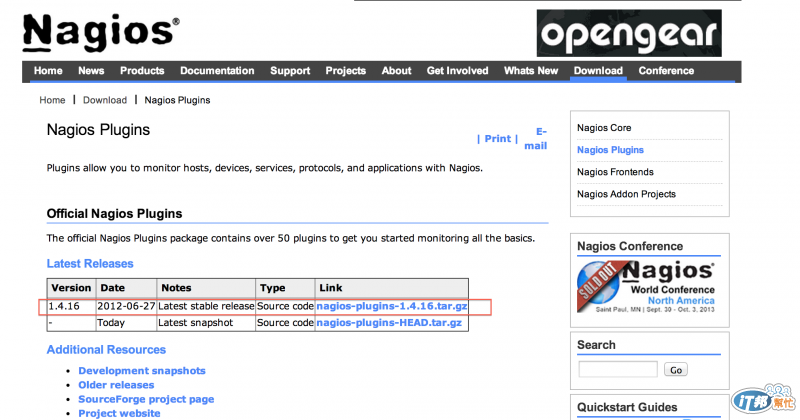The width and height of the screenshot is (800, 420).
Task: Open the Projects menu item
Action: pyautogui.click(x=345, y=71)
